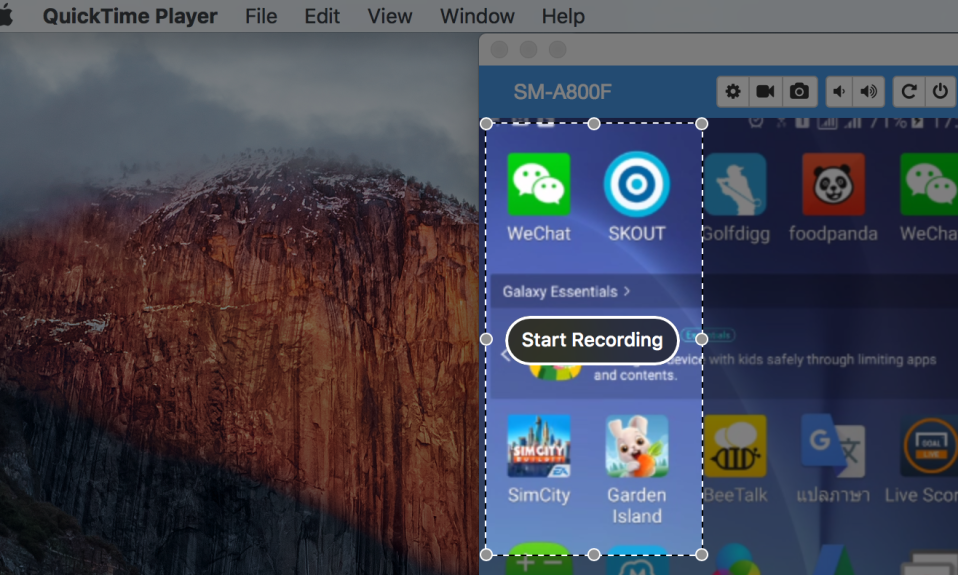Open the Live Score app icon
This screenshot has height=575, width=958.
tap(929, 446)
